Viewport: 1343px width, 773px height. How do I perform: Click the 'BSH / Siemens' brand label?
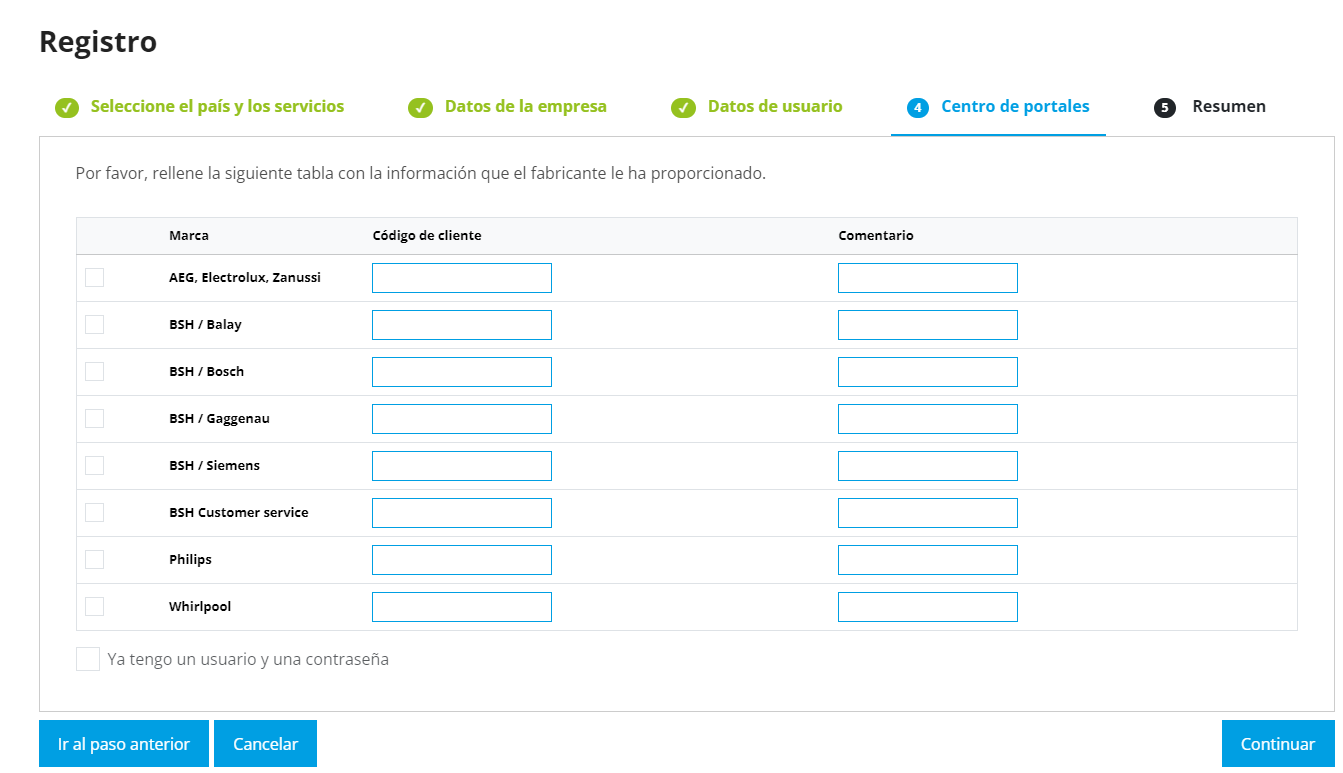[214, 466]
